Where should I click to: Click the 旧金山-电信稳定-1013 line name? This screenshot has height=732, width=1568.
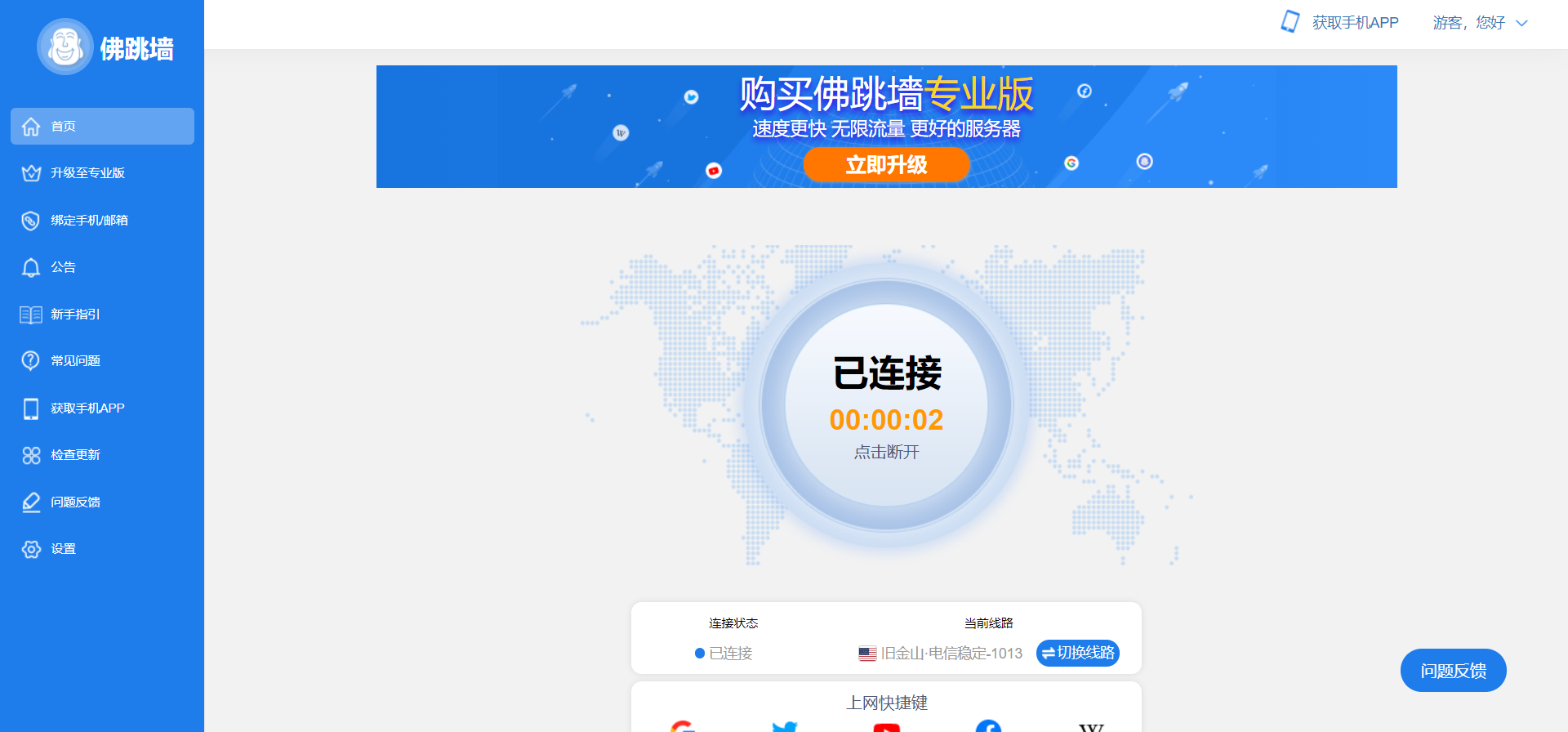(951, 654)
